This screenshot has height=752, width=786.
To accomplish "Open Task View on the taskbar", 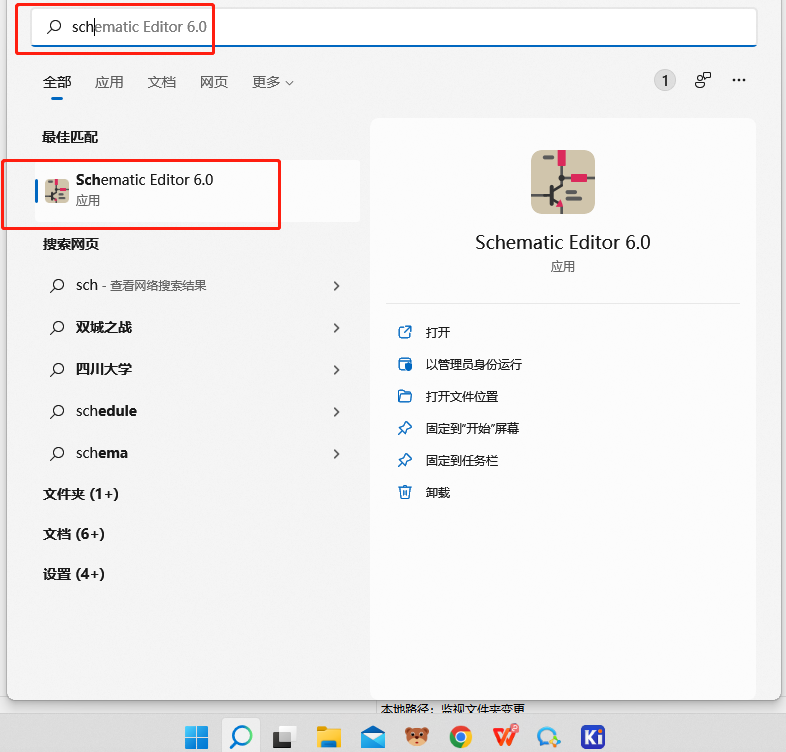I will 284,737.
